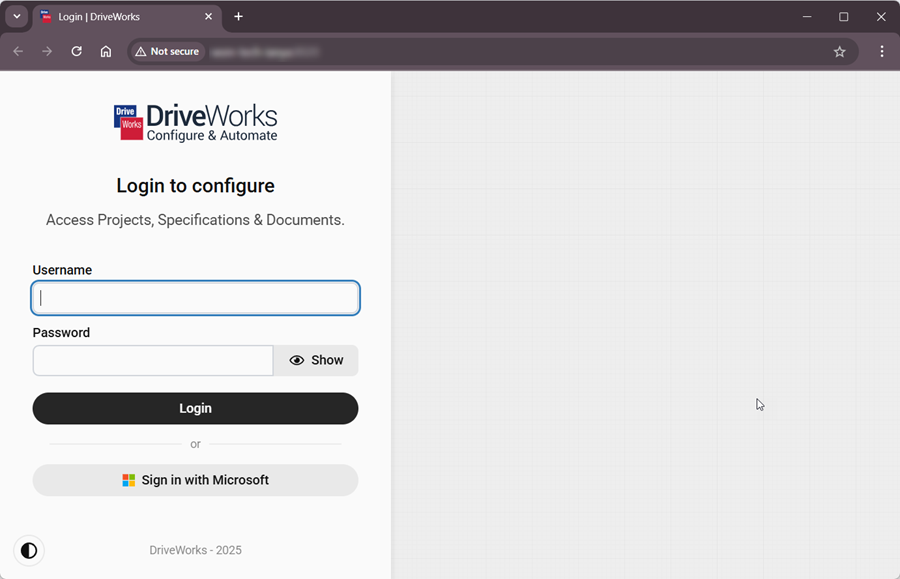This screenshot has height=579, width=900.
Task: Open a new browser tab
Action: tap(238, 17)
